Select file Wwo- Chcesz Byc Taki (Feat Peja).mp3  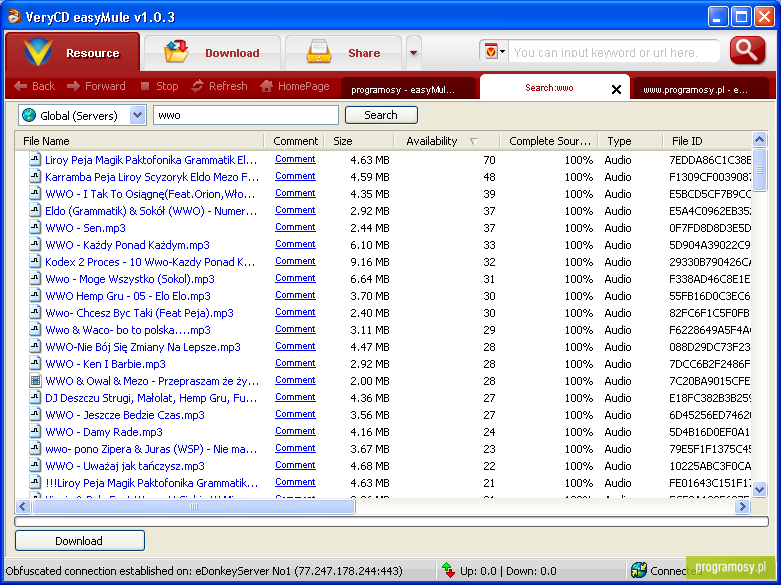[x=139, y=312]
